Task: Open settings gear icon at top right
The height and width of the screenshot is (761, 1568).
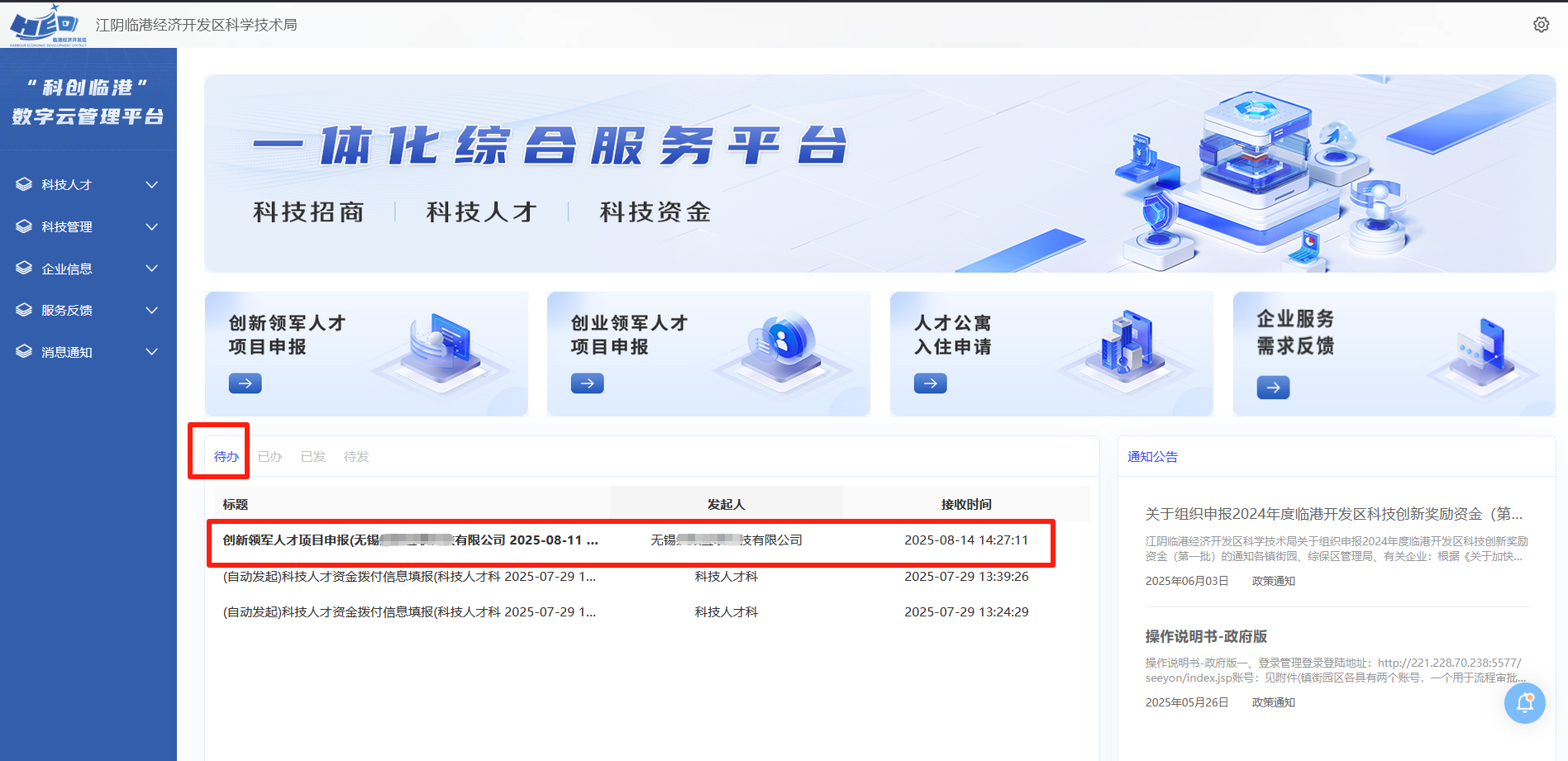Action: click(x=1541, y=25)
